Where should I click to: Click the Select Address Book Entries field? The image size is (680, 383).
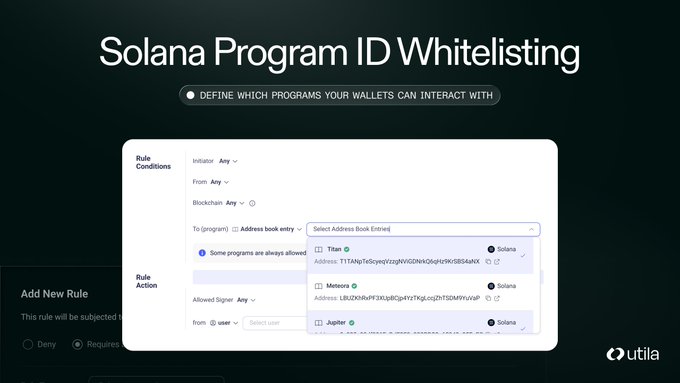click(x=423, y=229)
